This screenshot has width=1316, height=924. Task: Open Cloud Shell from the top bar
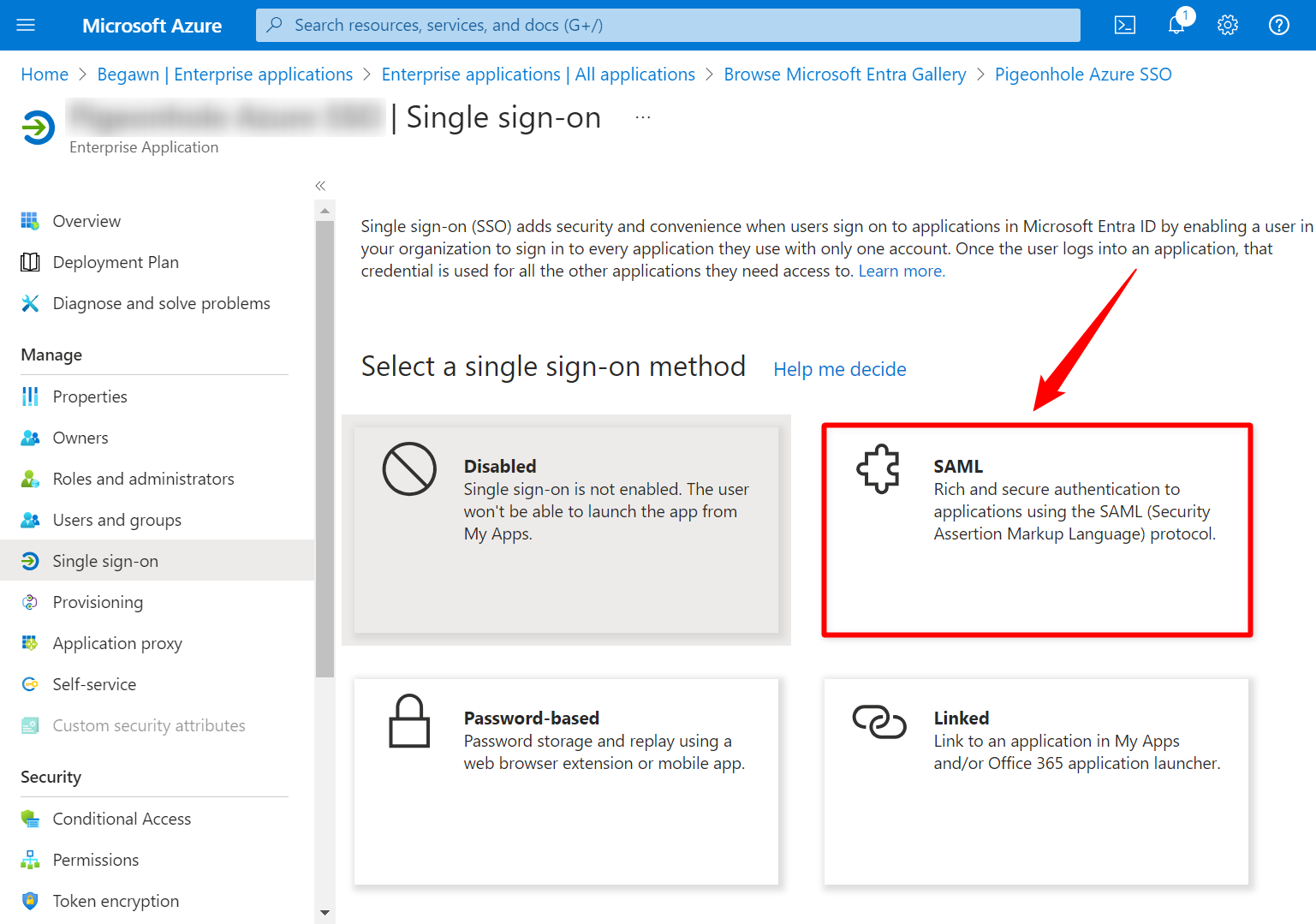coord(1125,25)
